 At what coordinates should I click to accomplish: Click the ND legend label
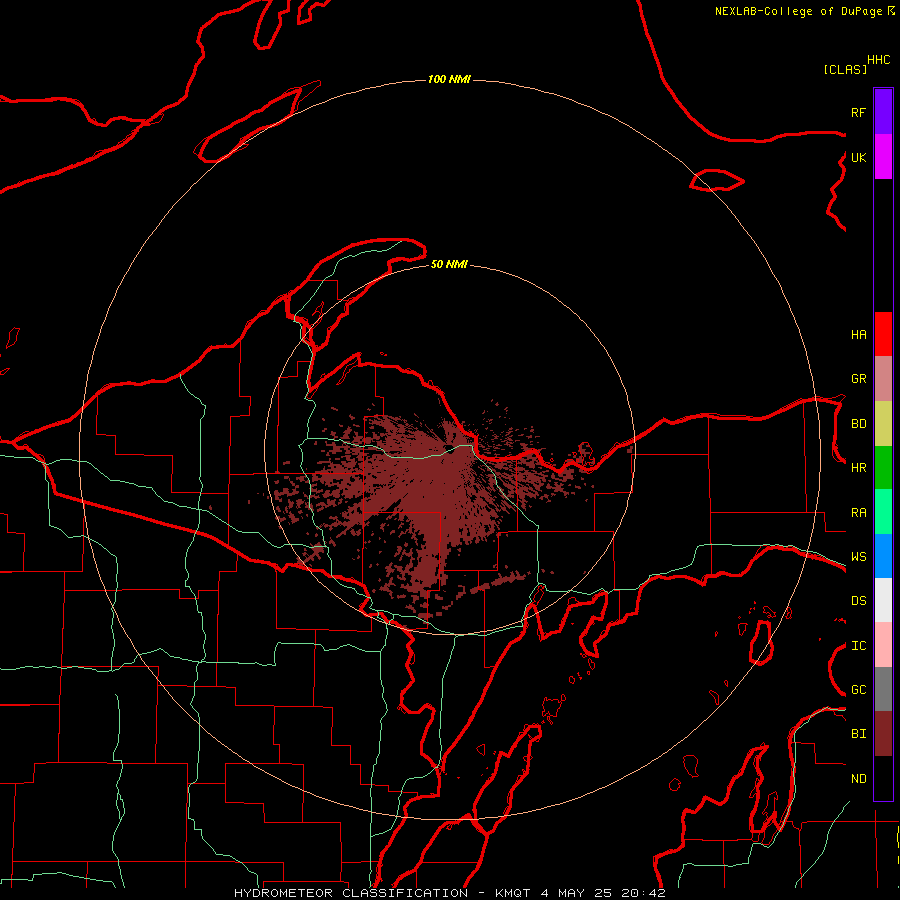click(858, 779)
